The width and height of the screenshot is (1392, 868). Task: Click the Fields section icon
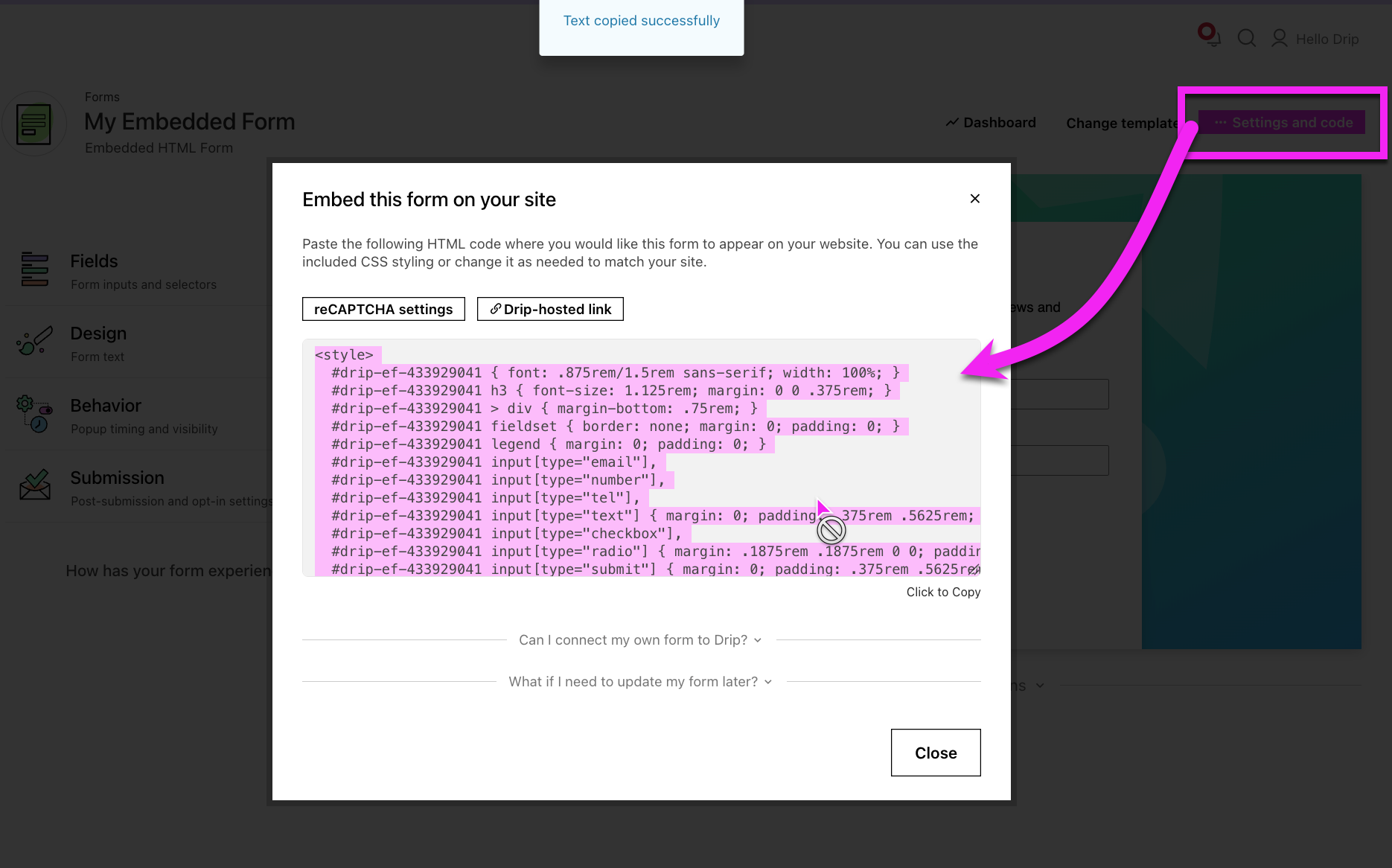point(34,269)
